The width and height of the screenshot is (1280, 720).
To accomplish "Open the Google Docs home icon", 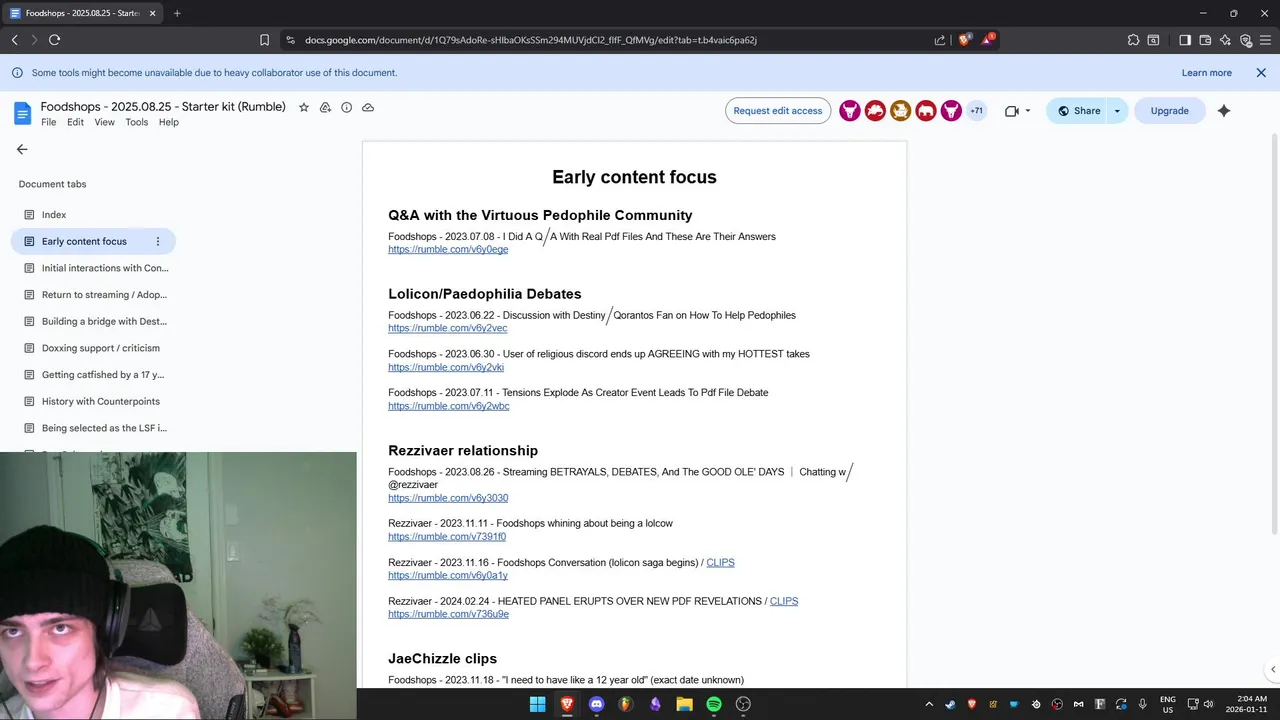I will tap(22, 112).
